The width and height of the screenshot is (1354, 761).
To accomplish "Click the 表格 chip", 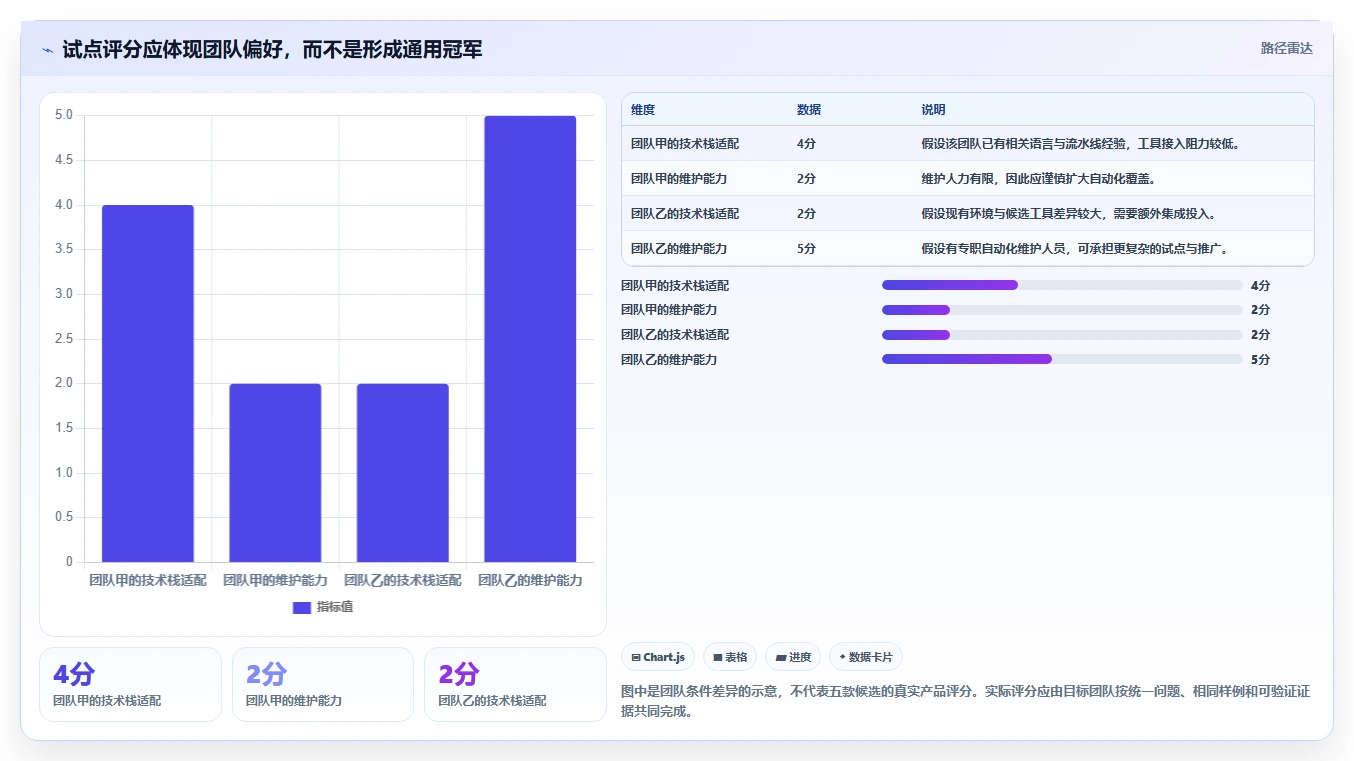I will pos(730,657).
